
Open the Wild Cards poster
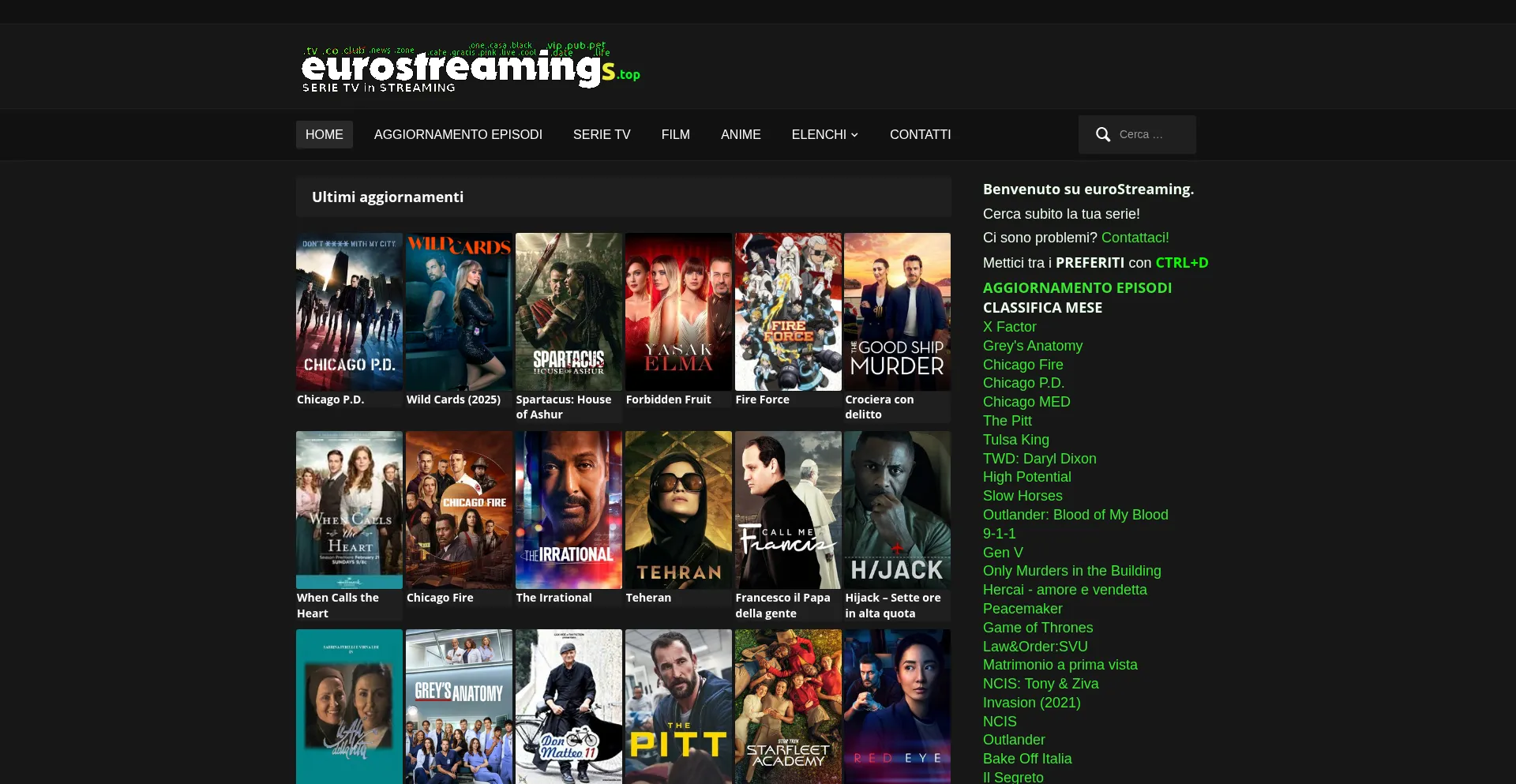click(x=459, y=312)
